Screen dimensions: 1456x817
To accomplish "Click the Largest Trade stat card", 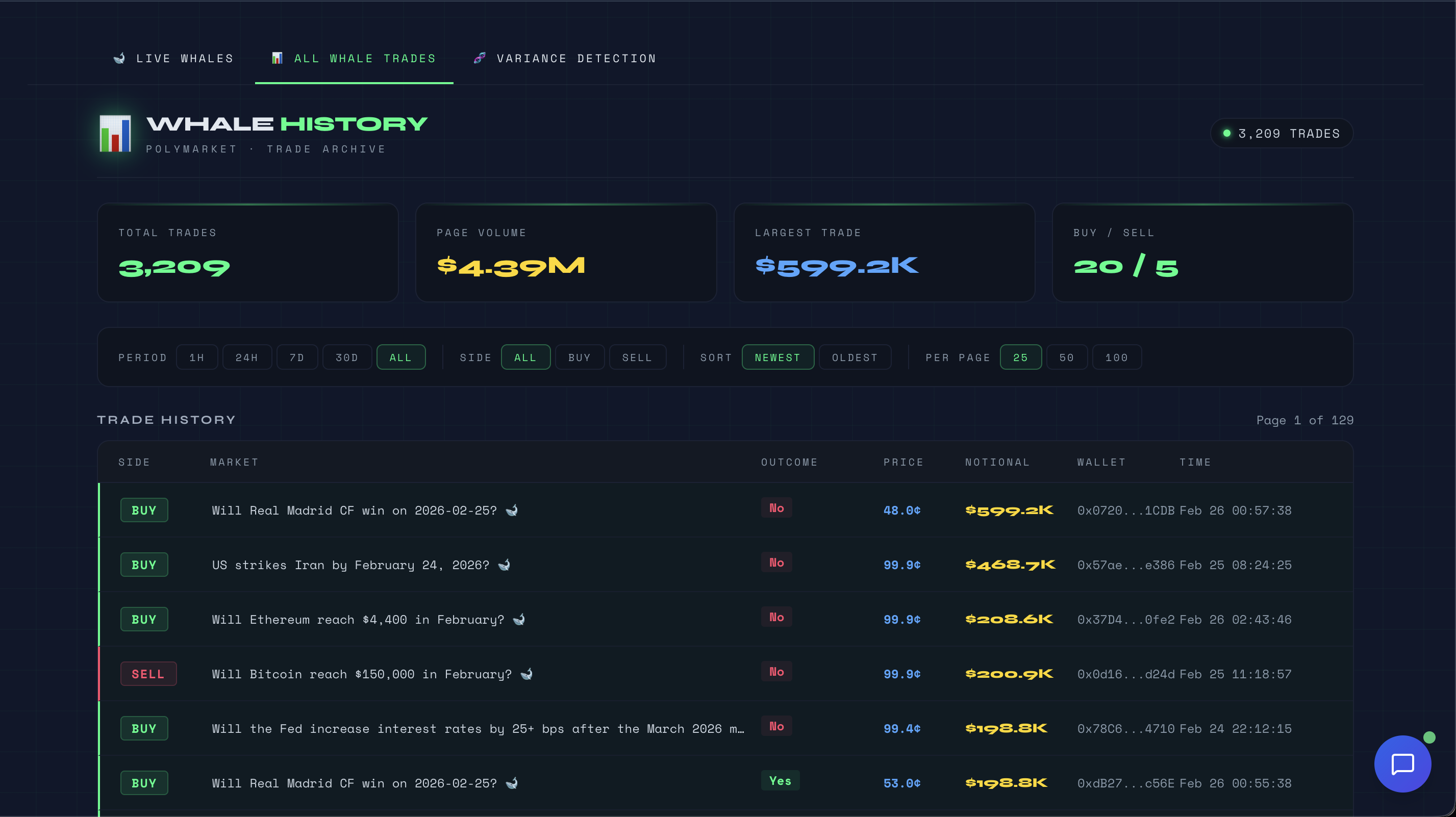I will [x=884, y=252].
